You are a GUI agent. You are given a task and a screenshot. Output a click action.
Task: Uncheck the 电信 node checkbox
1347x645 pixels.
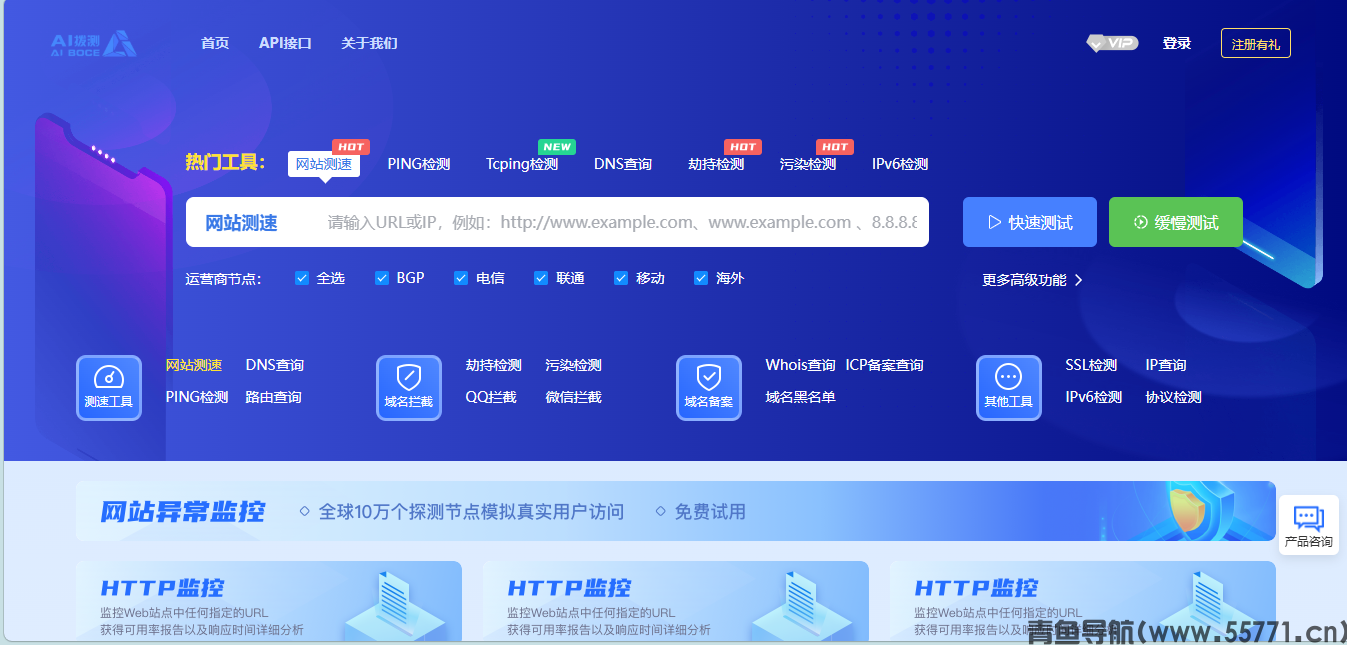461,278
